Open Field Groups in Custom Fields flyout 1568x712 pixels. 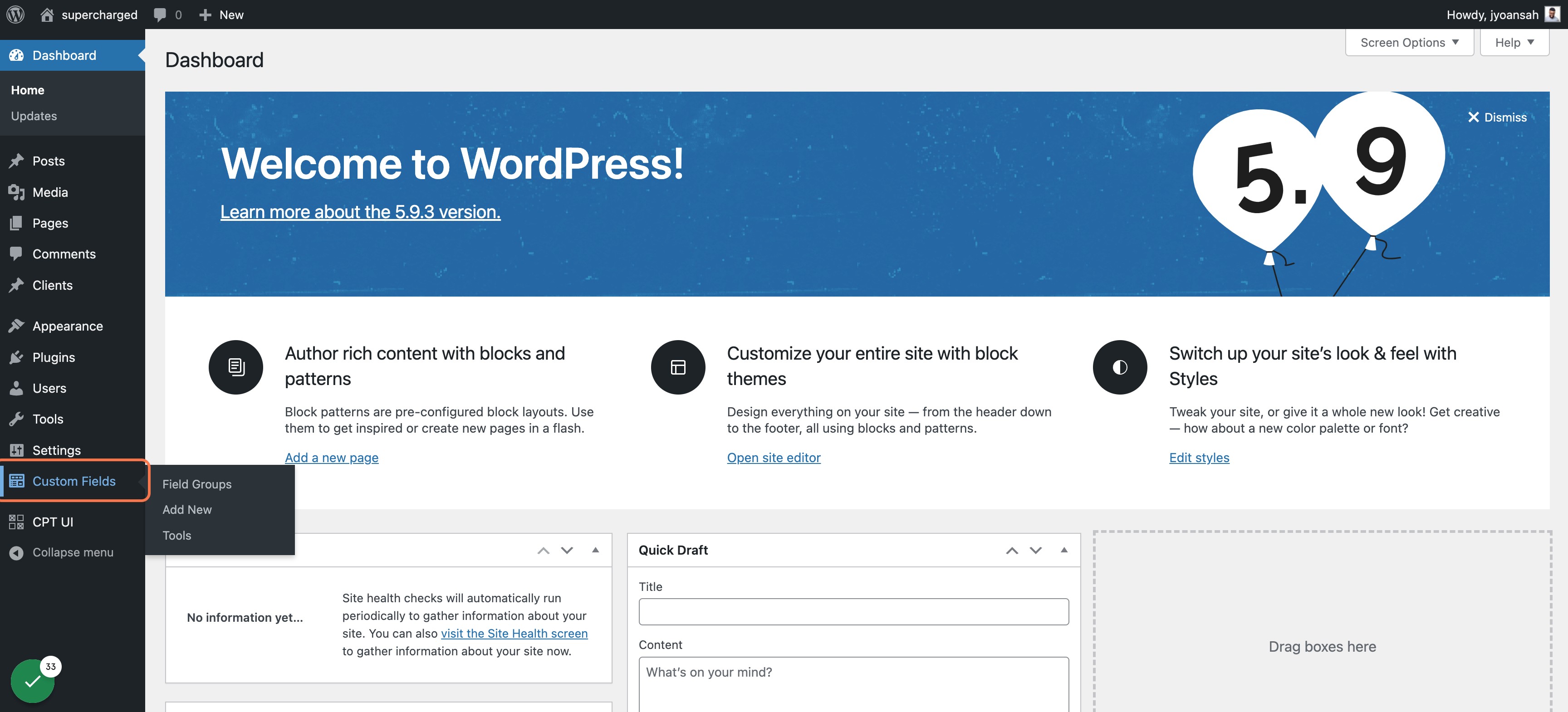click(196, 484)
